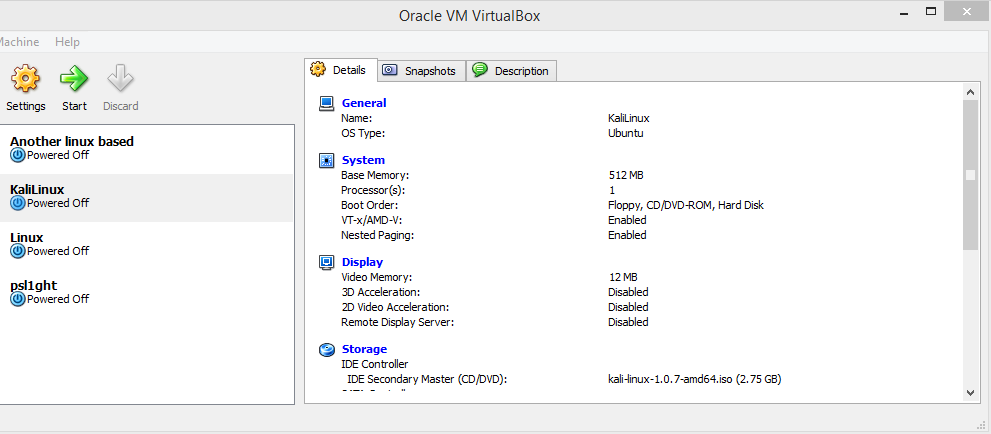This screenshot has width=991, height=434.
Task: Click the General section monitor icon
Action: tap(326, 103)
